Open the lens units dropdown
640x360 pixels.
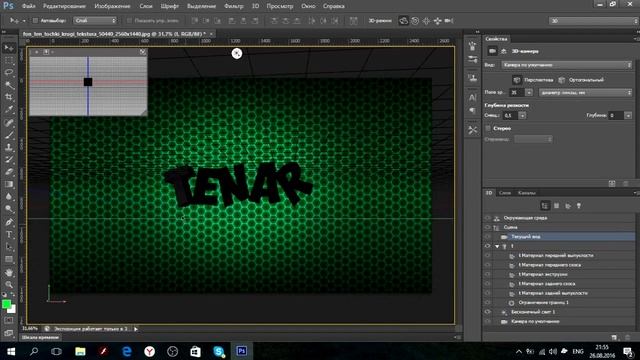tap(585, 93)
